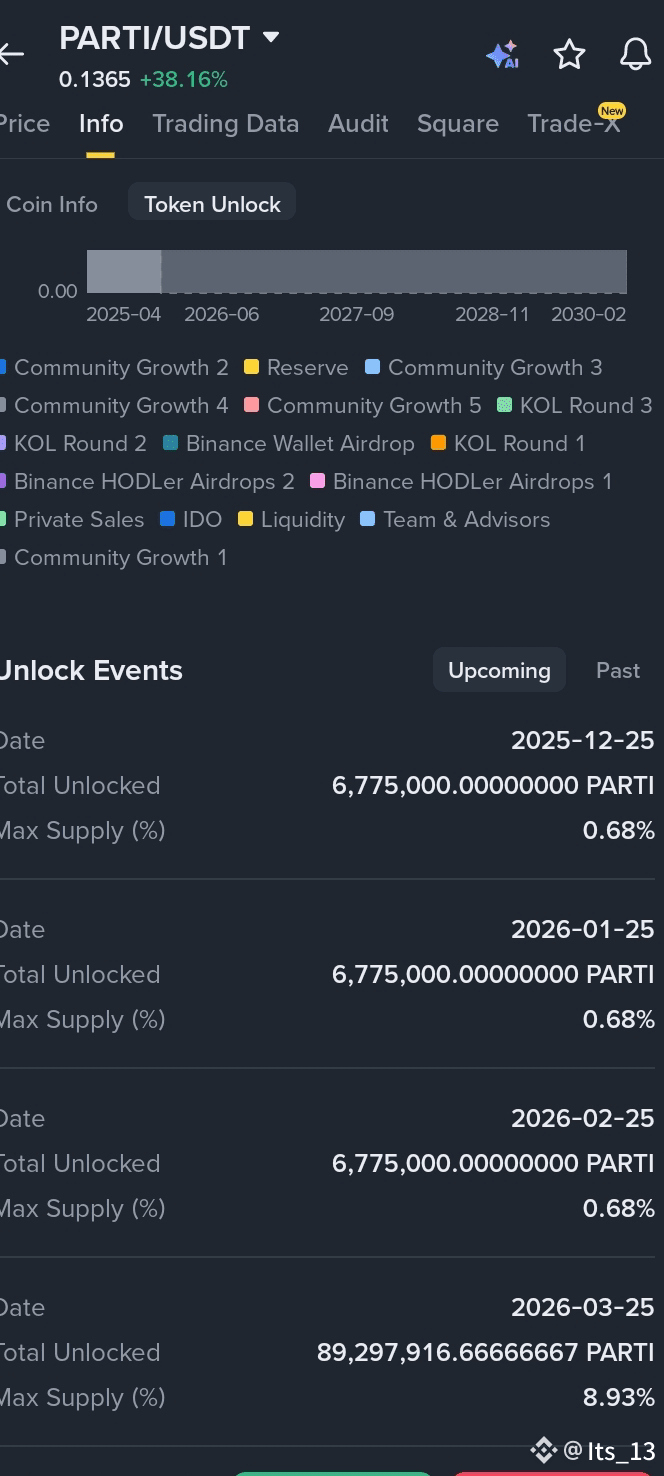Tap the back arrow icon
Screen dimensions: 664x1476
pos(11,54)
